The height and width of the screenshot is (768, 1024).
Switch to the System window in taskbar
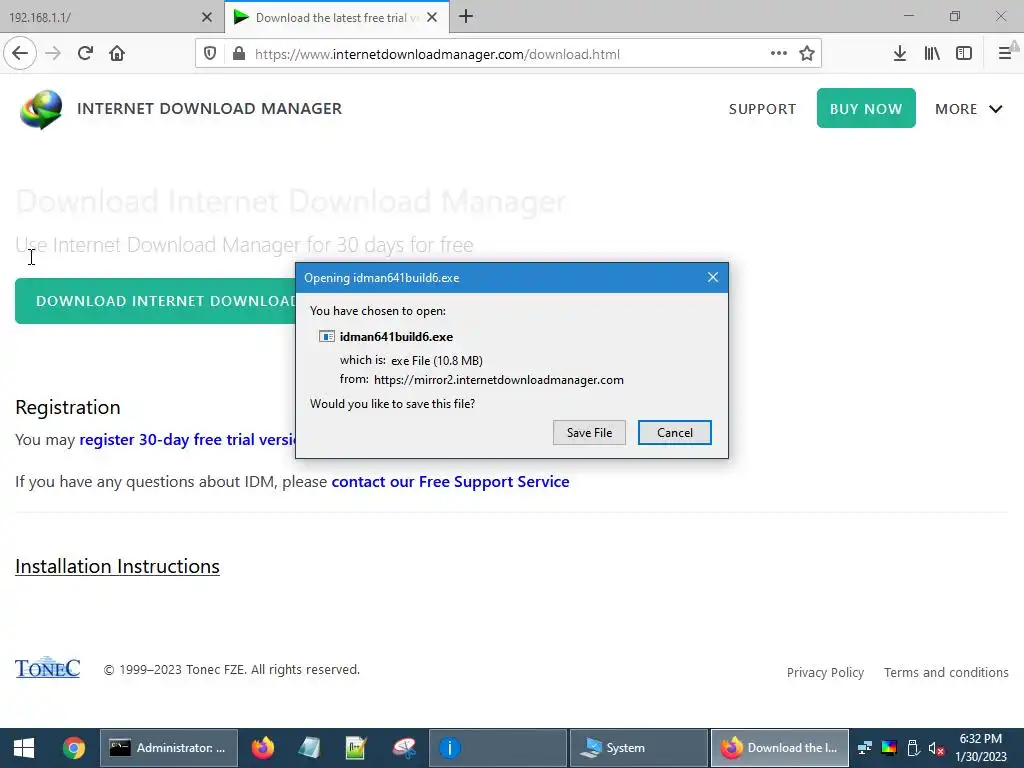639,748
